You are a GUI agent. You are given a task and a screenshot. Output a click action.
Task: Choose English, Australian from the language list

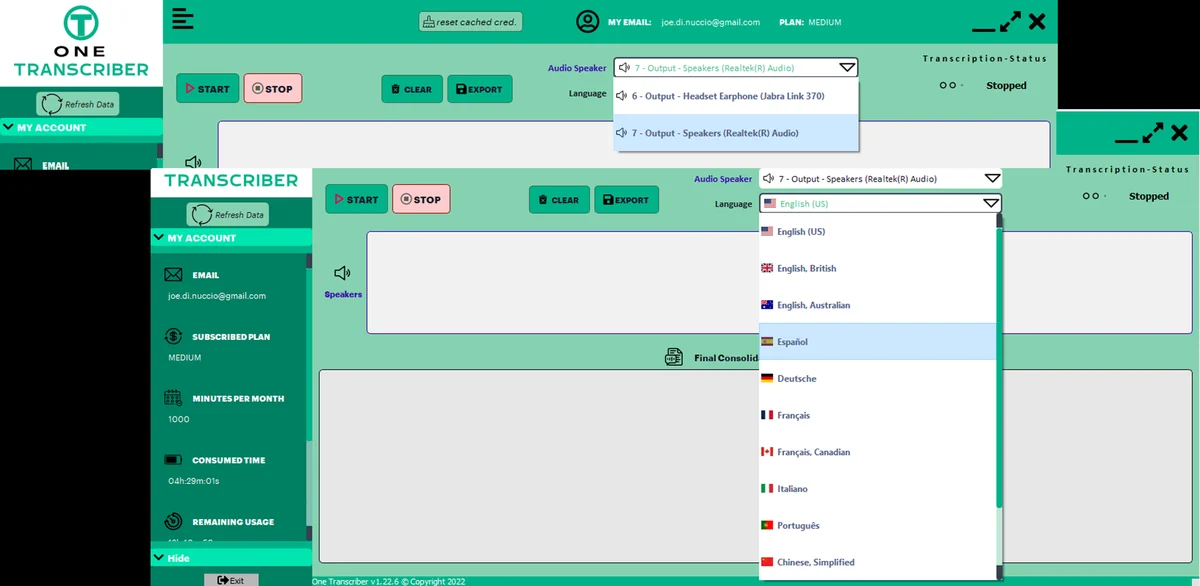877,305
